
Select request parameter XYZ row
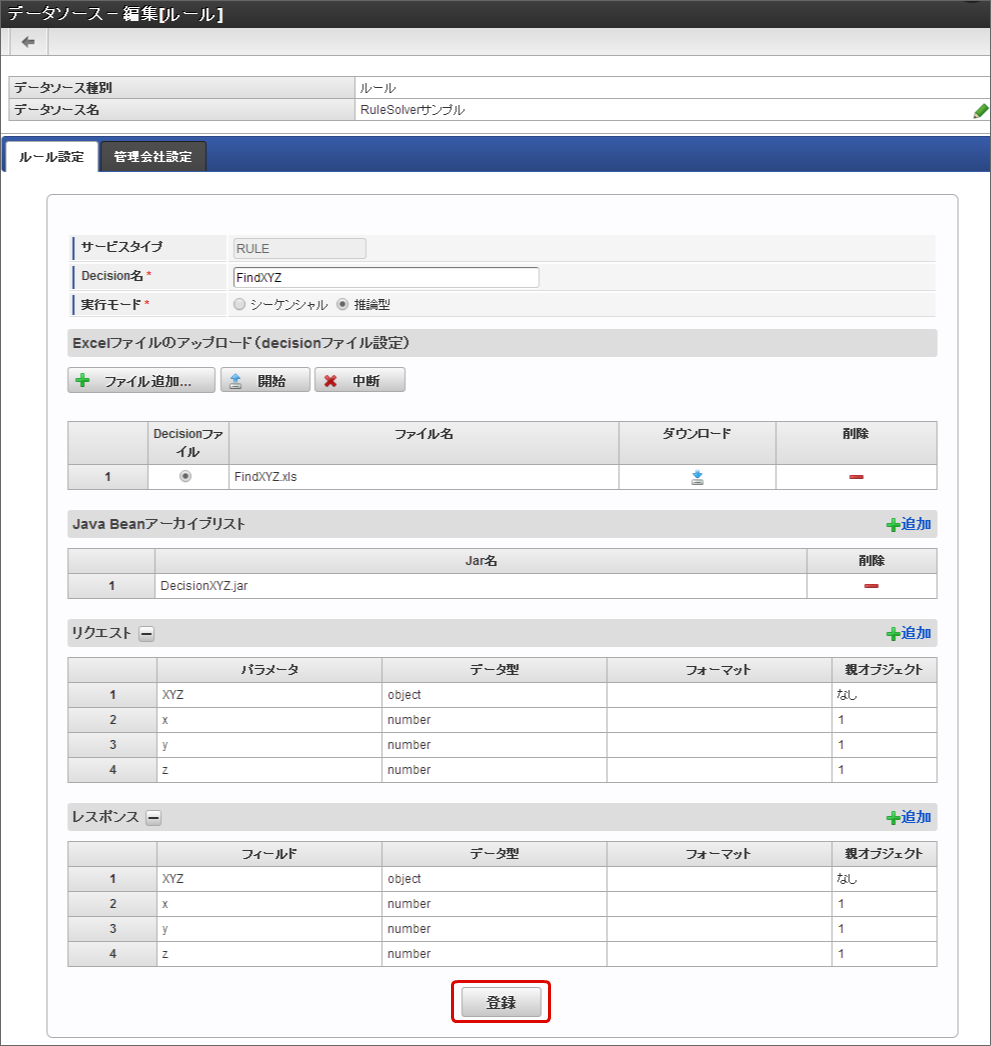(502, 694)
